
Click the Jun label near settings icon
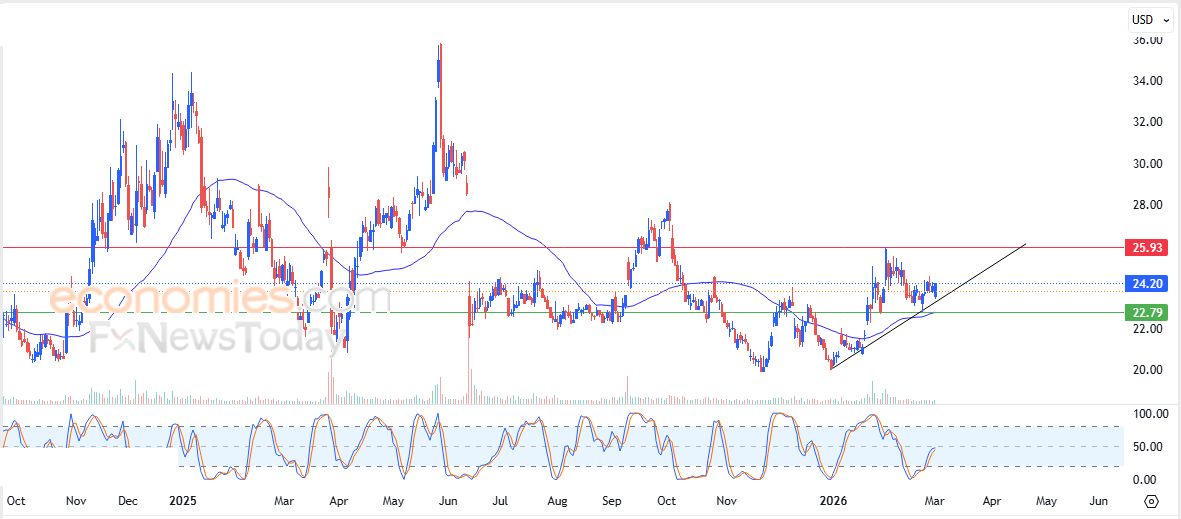(1097, 500)
